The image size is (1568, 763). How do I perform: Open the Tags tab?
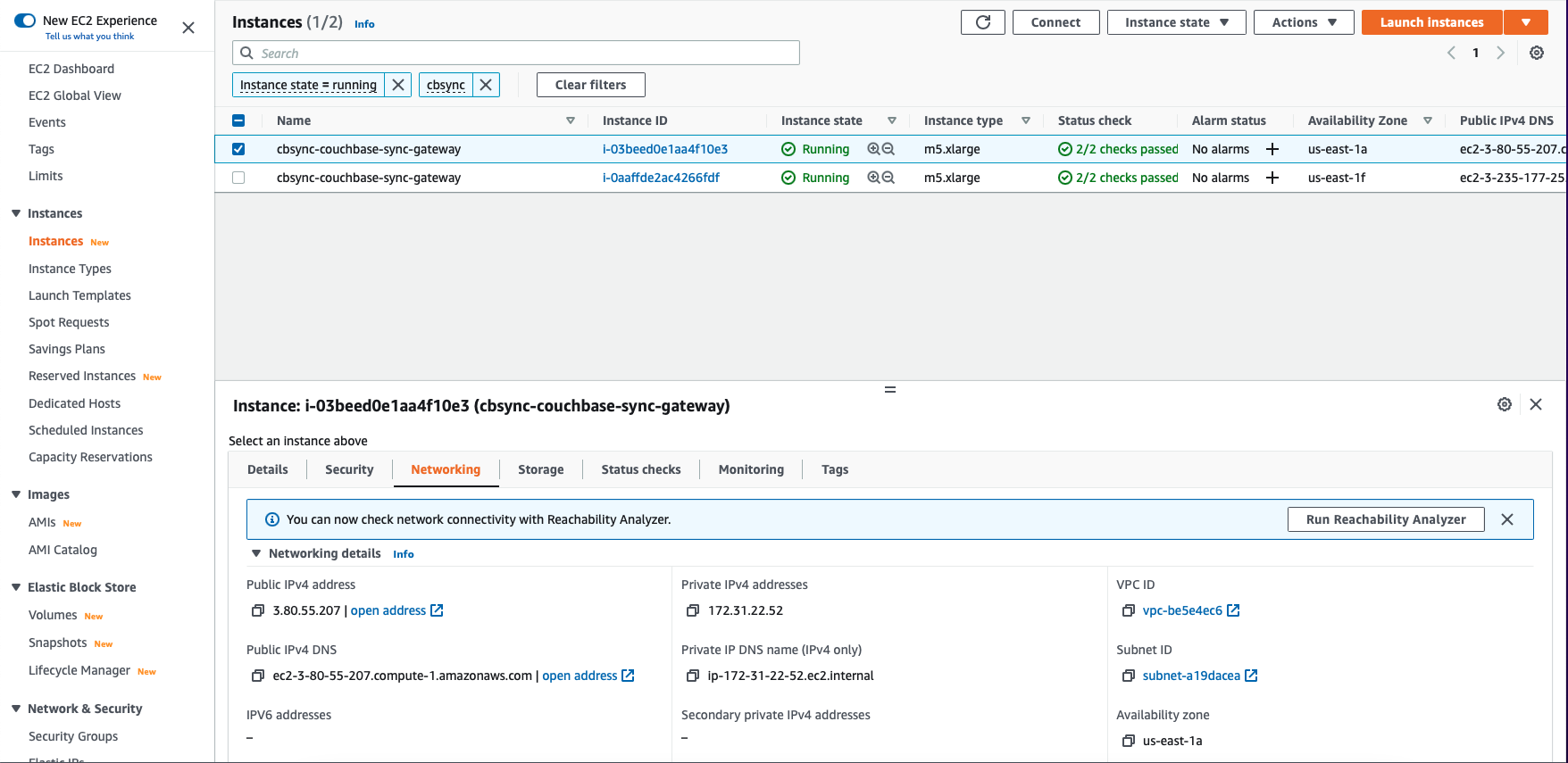[x=835, y=469]
